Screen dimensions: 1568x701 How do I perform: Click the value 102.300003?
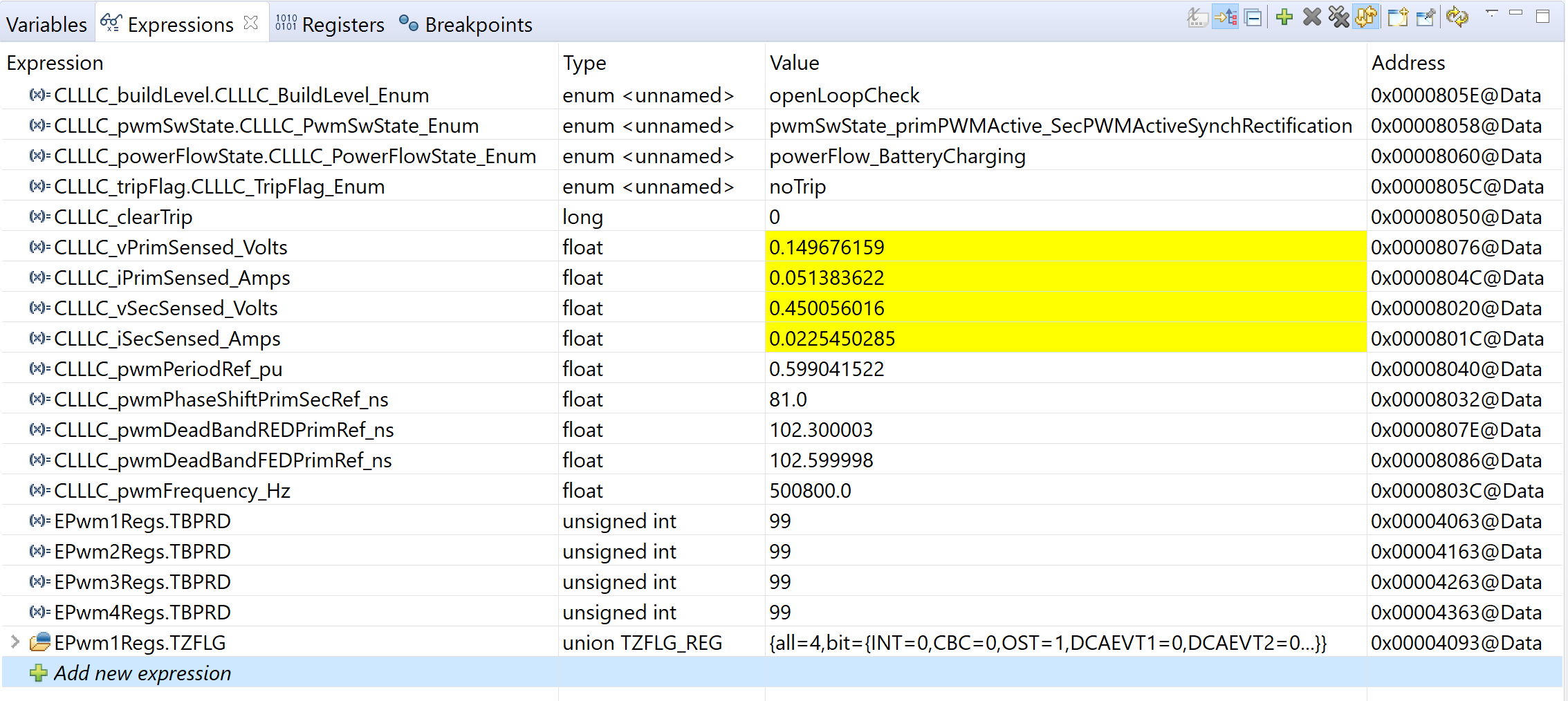point(821,430)
